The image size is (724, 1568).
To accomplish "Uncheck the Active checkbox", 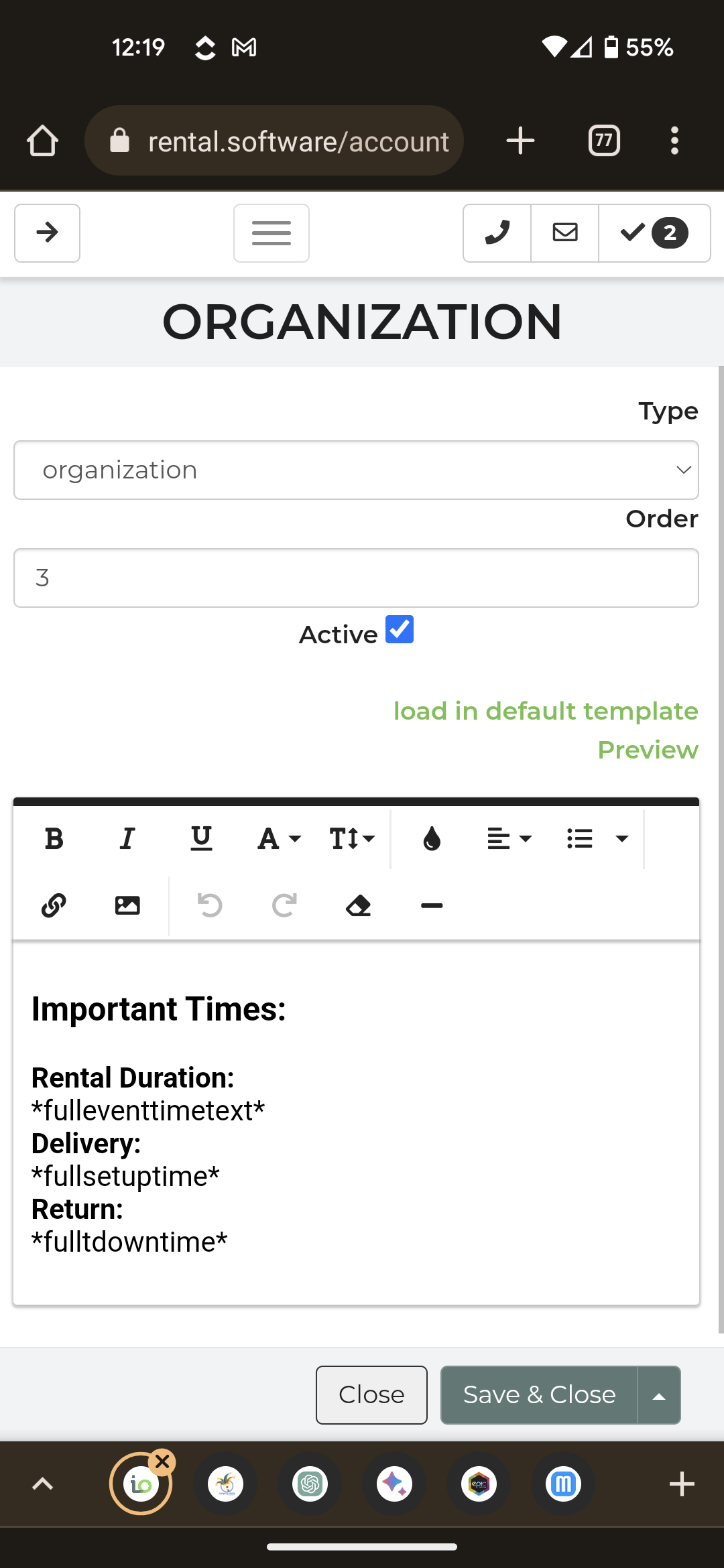I will 400,630.
